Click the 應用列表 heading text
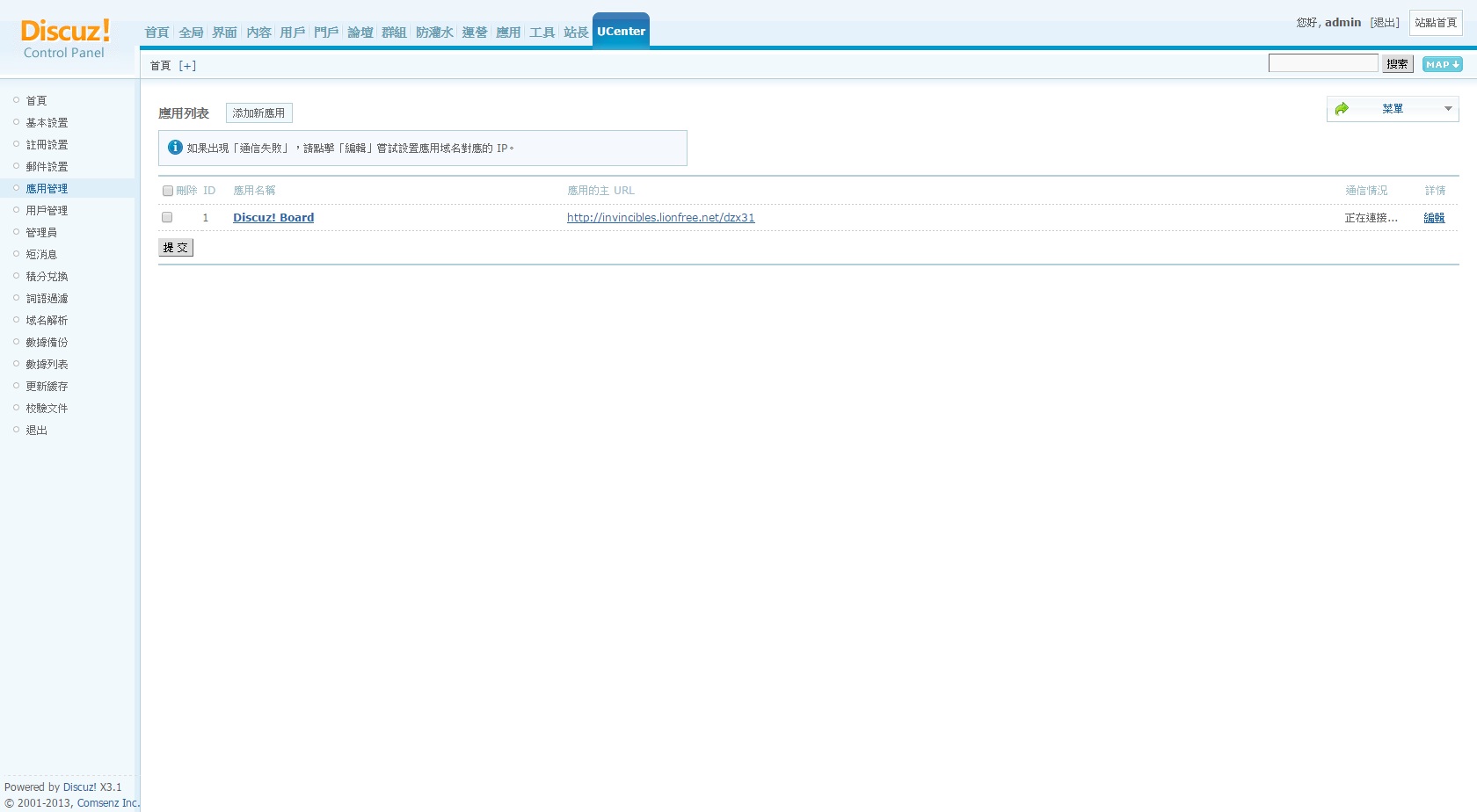Screen dimensions: 1477x812 184,113
